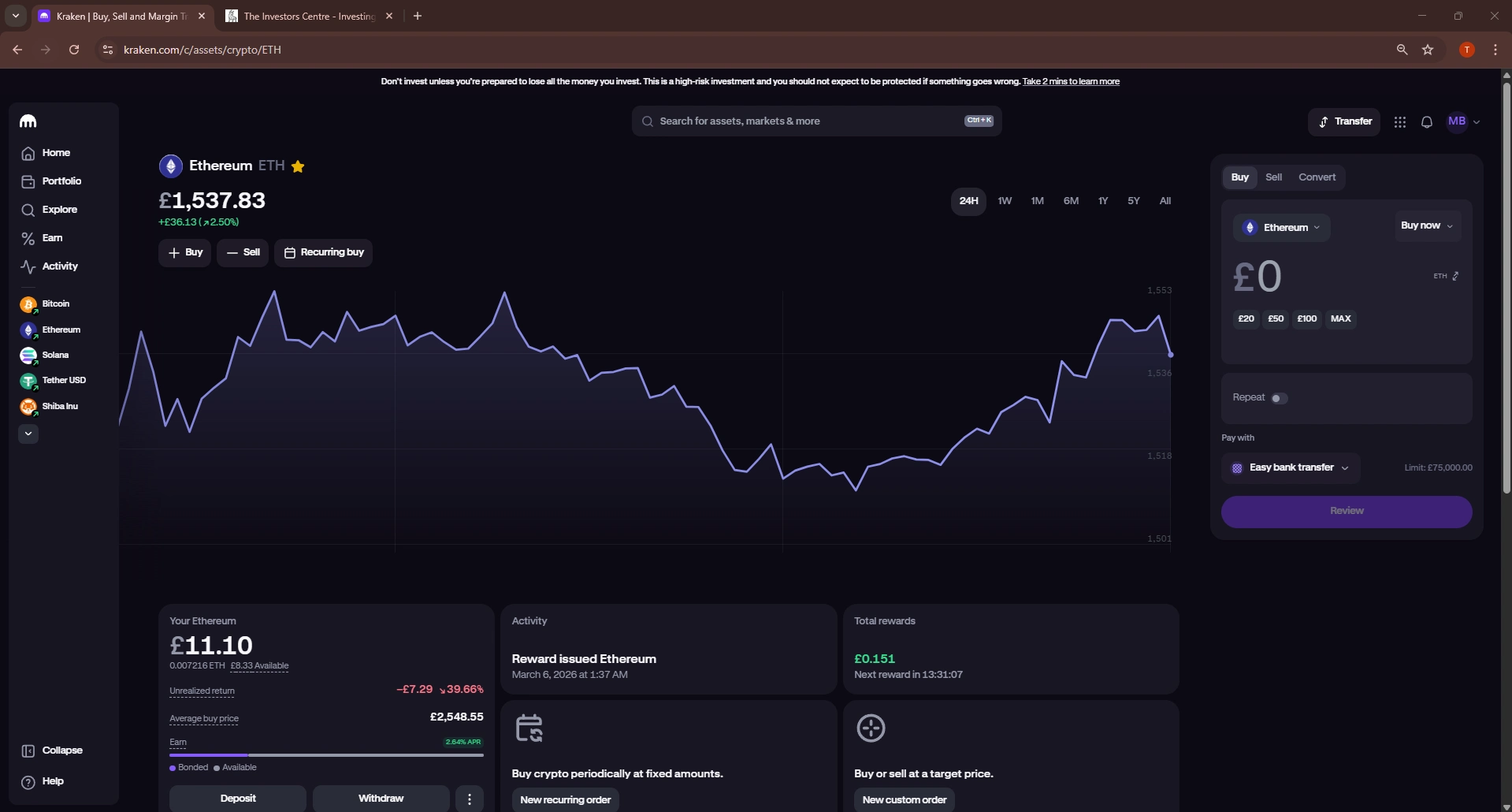Click the £0 amount field
The height and width of the screenshot is (812, 1512).
[x=1258, y=277]
